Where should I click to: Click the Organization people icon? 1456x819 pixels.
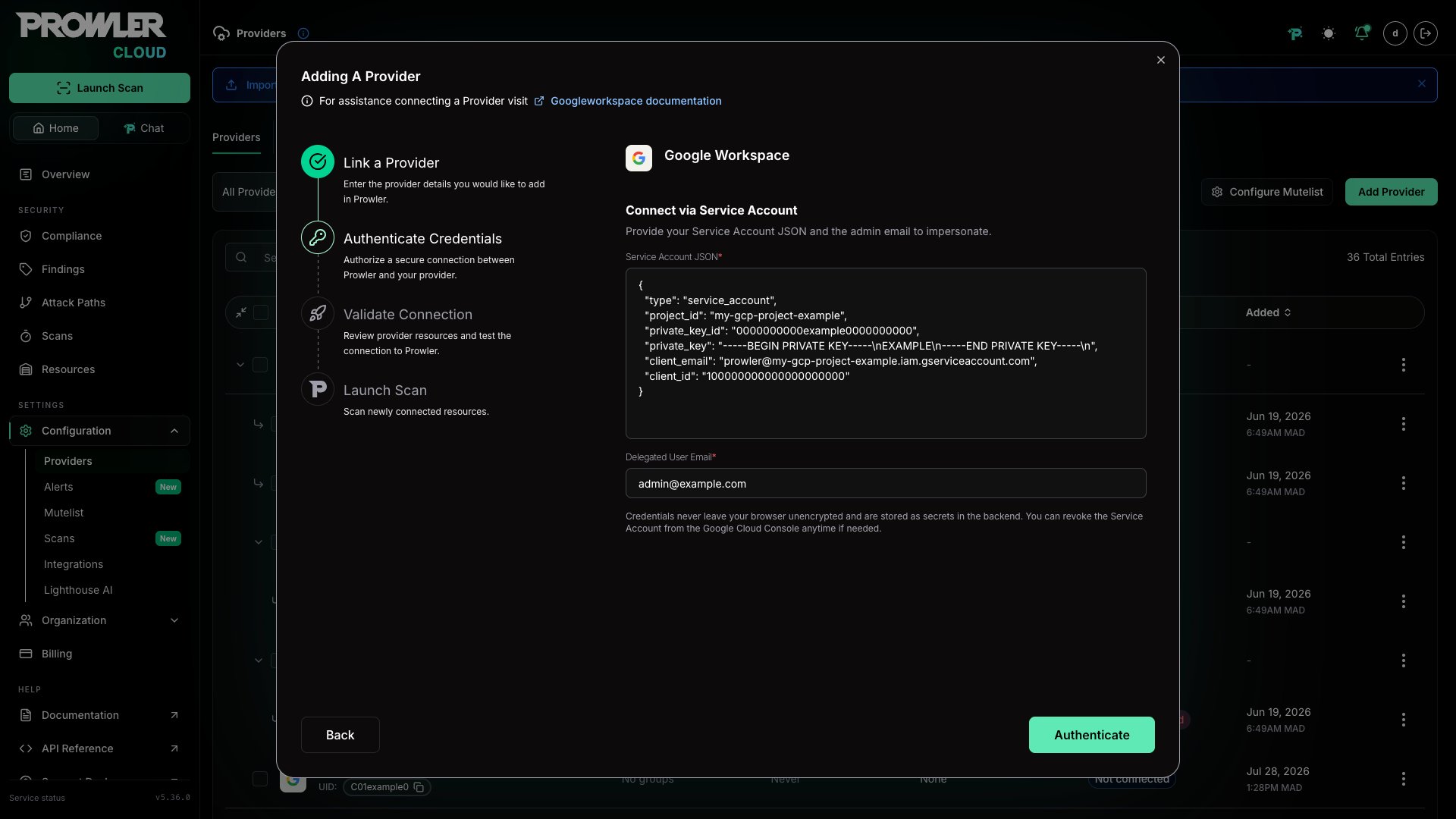26,620
